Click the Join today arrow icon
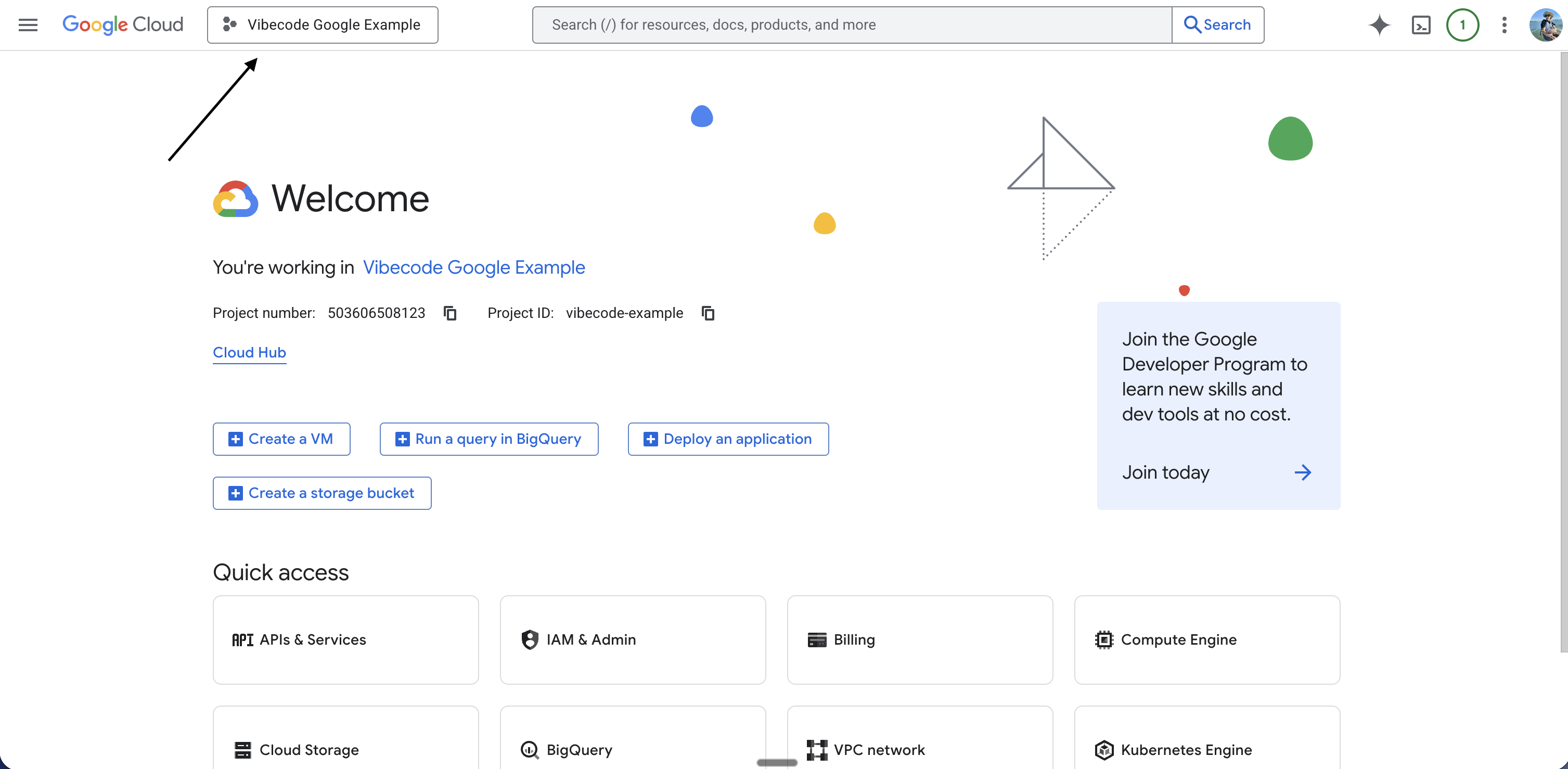 tap(1303, 472)
